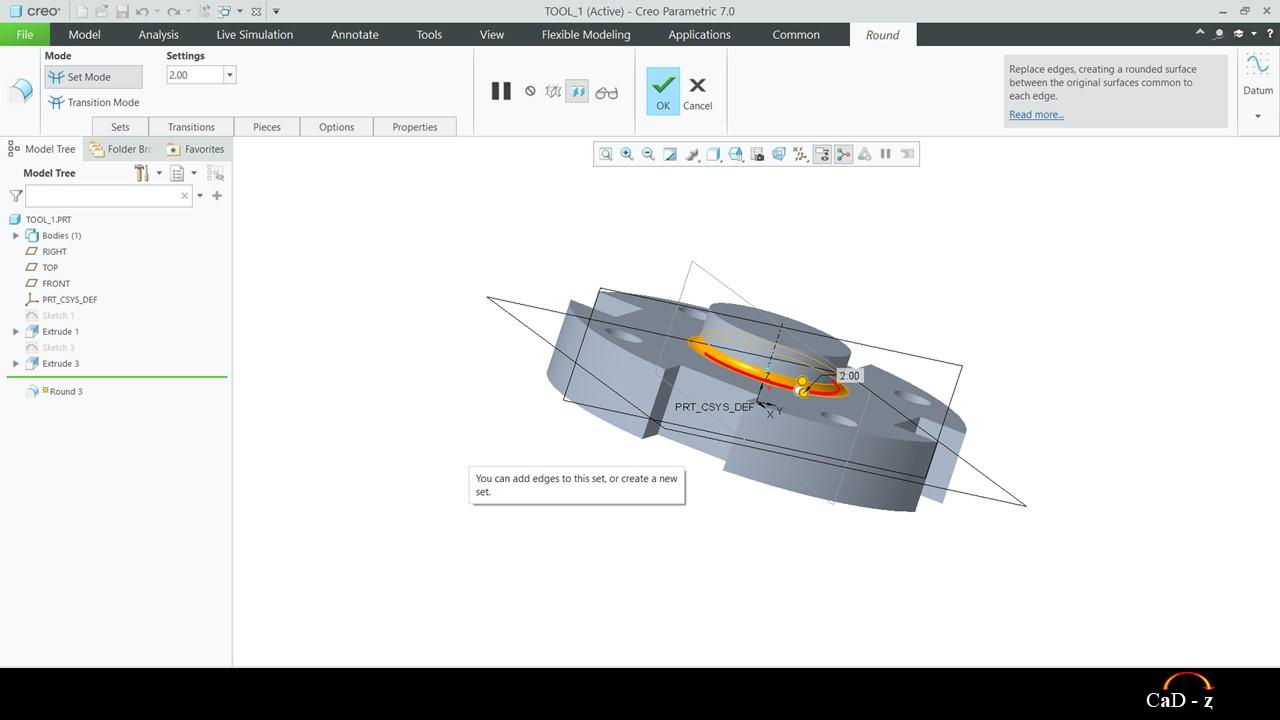
Task: Open model tree settings hammer icon
Action: pyautogui.click(x=142, y=173)
